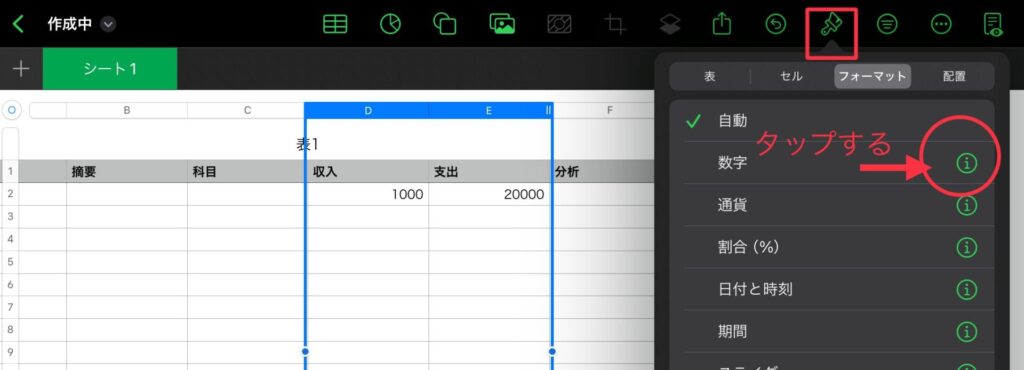
Task: Switch to the 配置 tab
Action: point(953,76)
